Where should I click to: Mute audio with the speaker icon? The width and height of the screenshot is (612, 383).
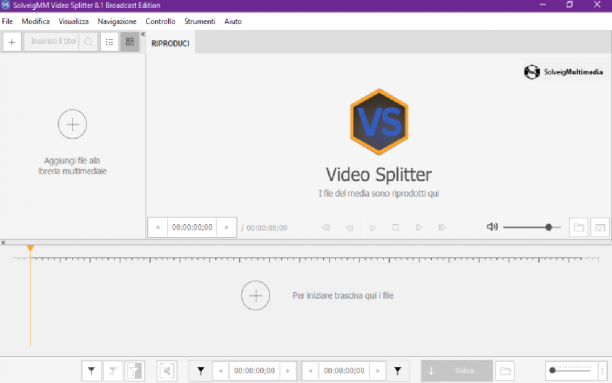coord(492,227)
